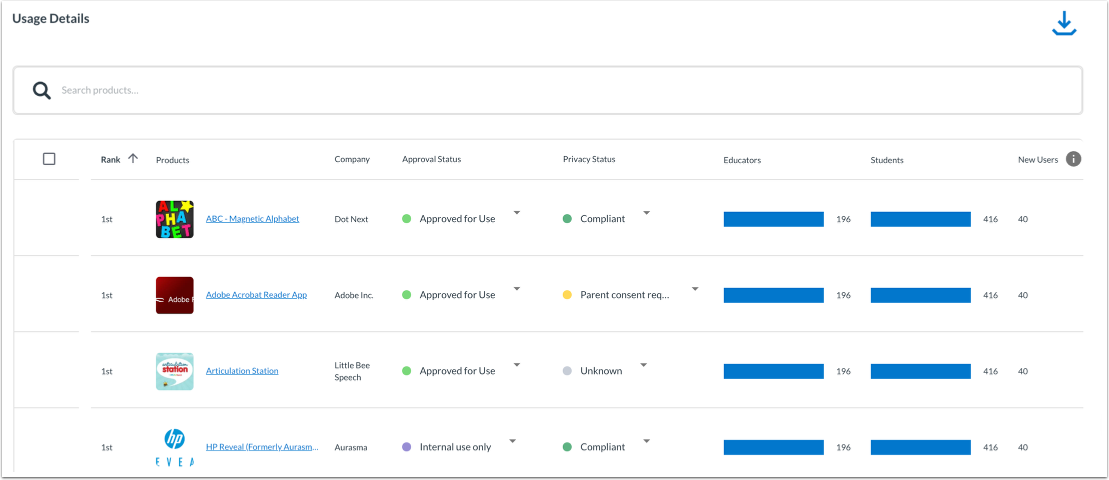Open HP Reveal app thumbnail
Image resolution: width=1109 pixels, height=480 pixels.
tap(175, 447)
